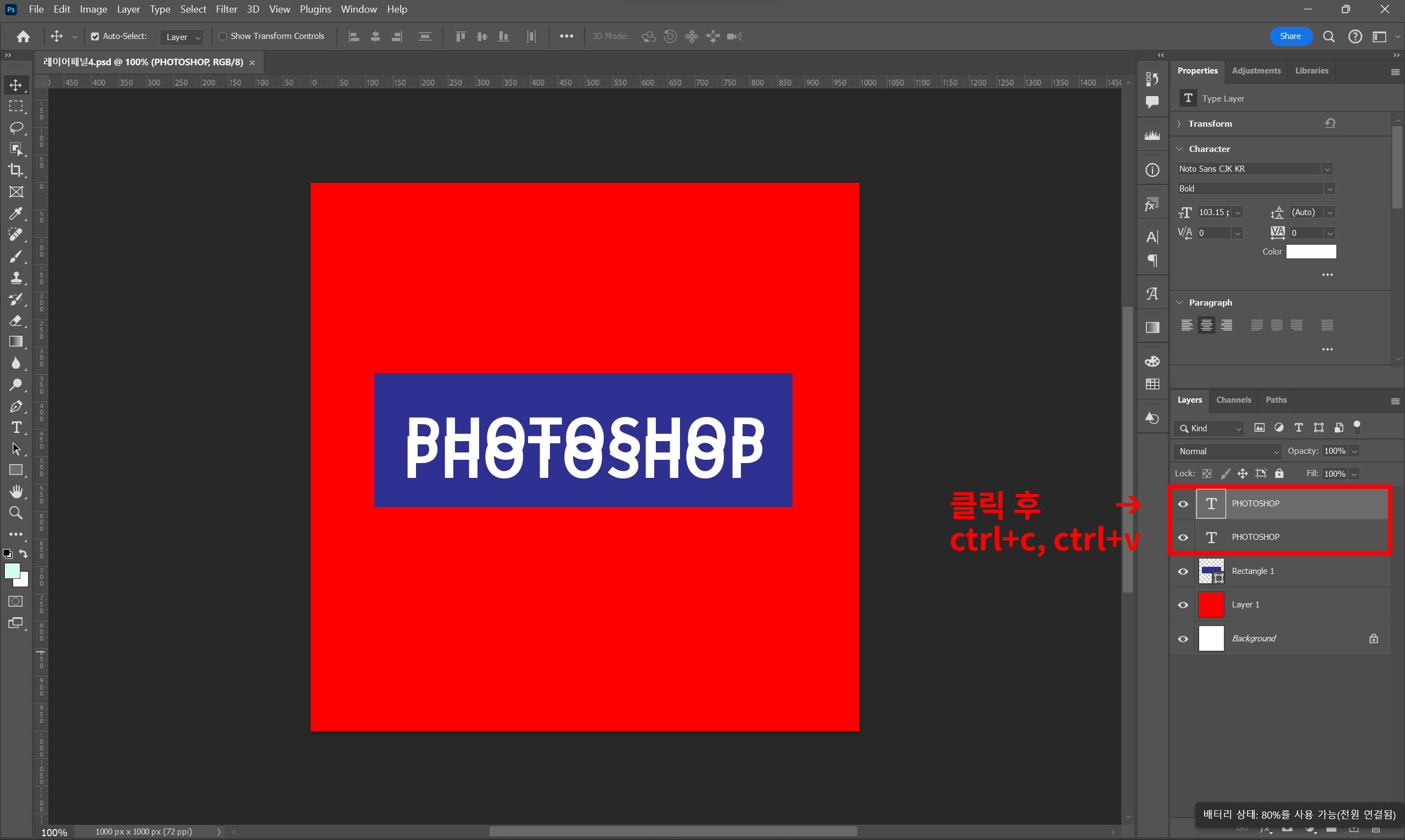Viewport: 1405px width, 840px height.
Task: Open the white text Color swatch
Action: (1311, 251)
